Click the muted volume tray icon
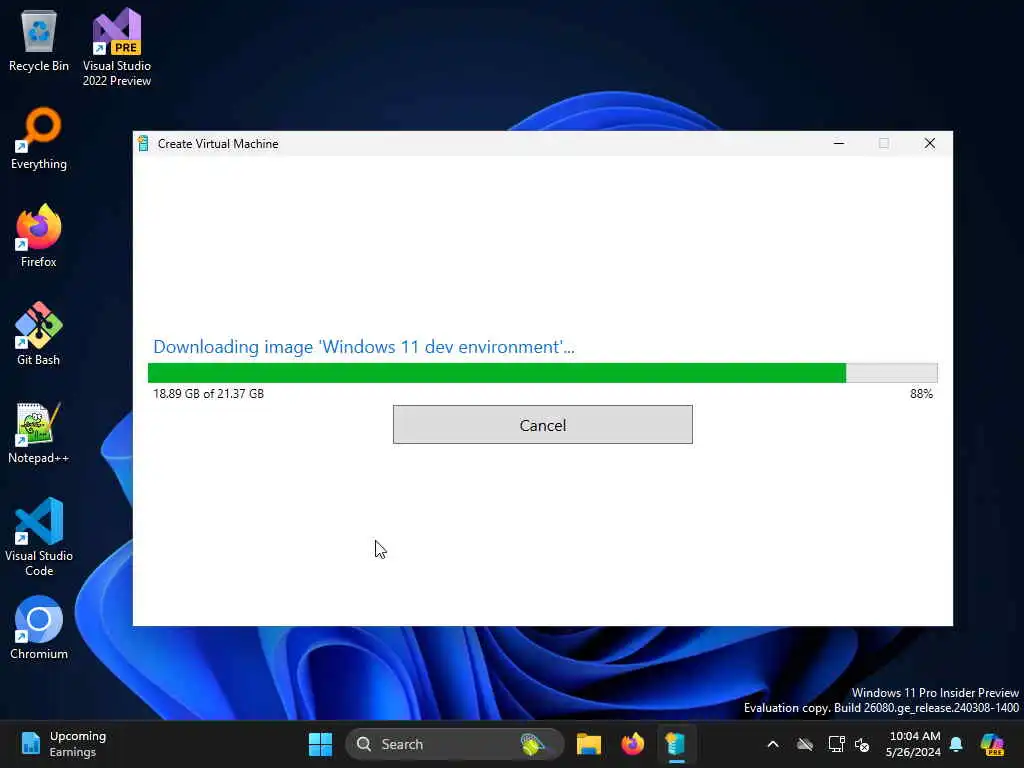 tap(862, 744)
